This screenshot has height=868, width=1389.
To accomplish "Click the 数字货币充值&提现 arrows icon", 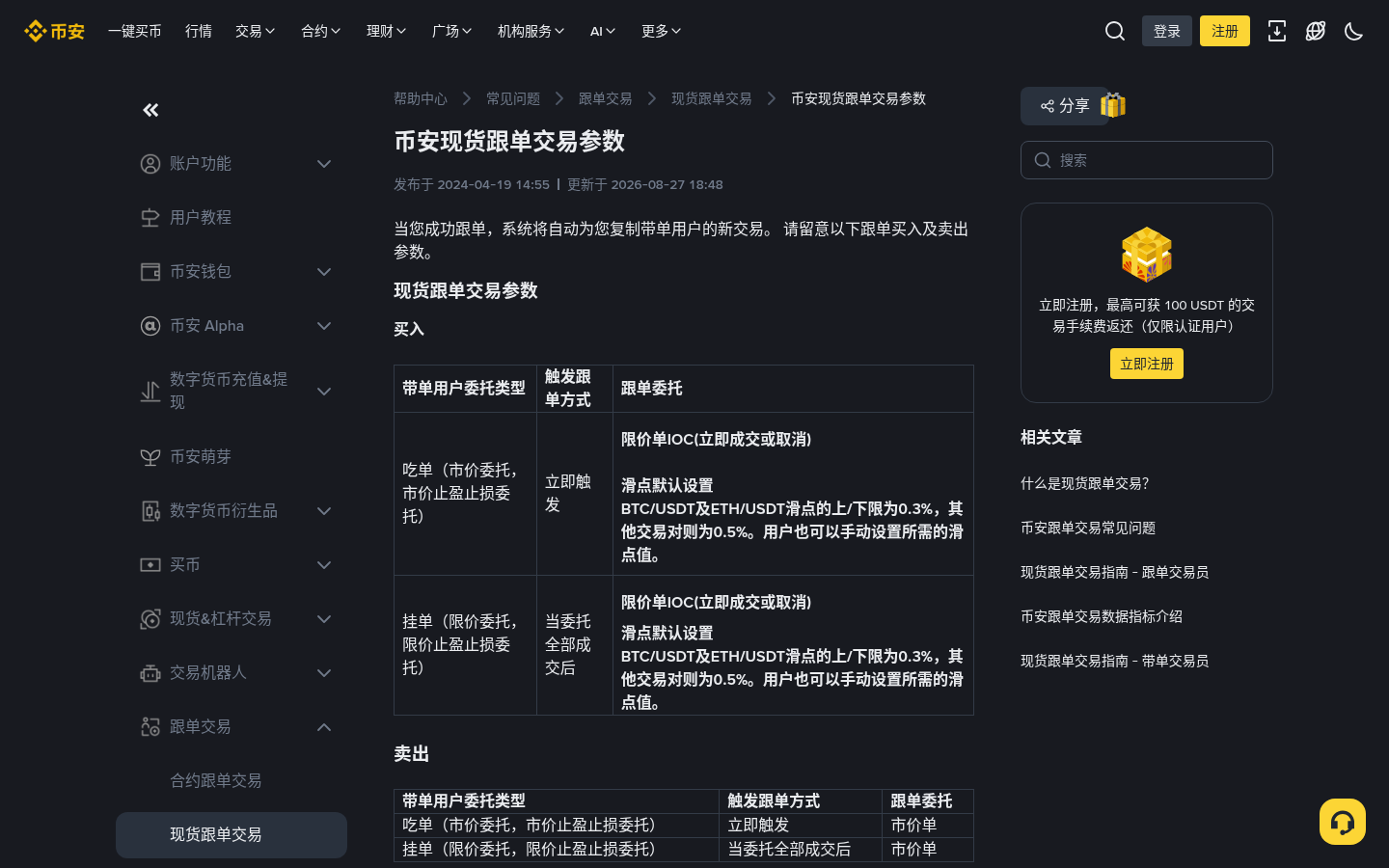I will [150, 392].
